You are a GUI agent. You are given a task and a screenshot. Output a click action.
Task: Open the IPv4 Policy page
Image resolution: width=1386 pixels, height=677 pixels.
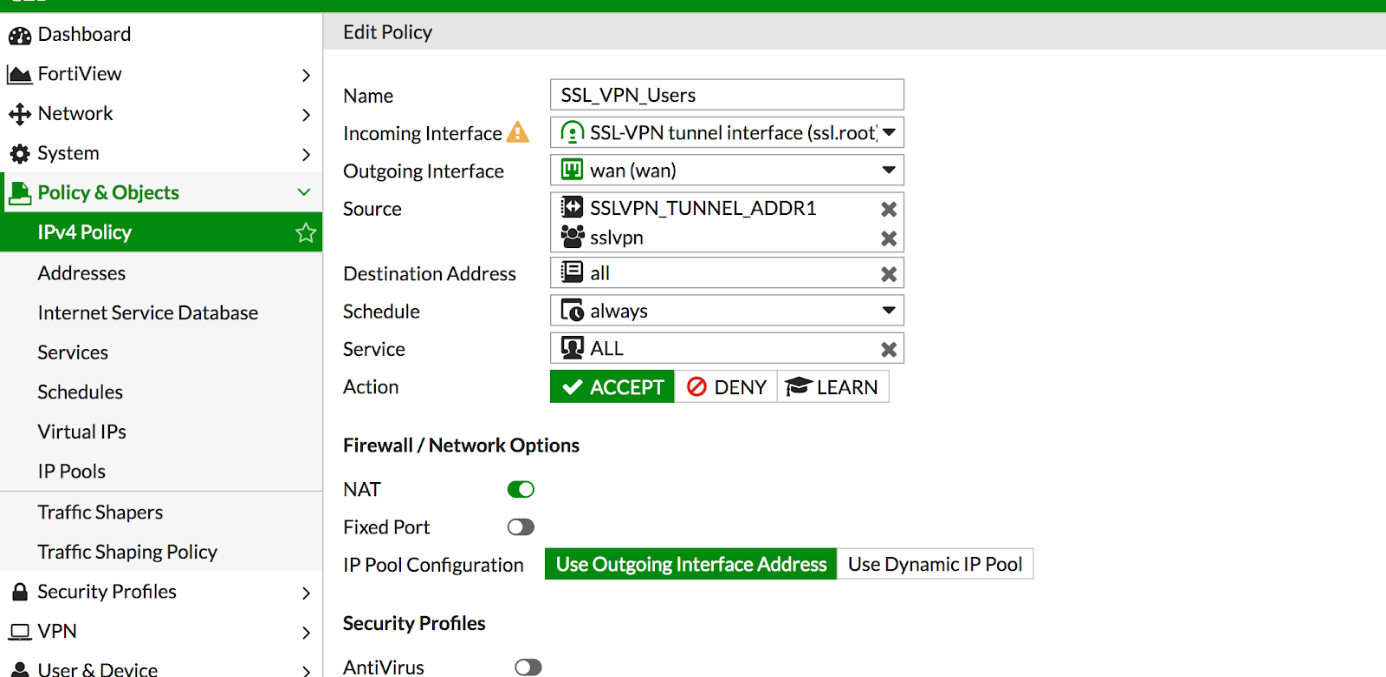click(x=161, y=232)
